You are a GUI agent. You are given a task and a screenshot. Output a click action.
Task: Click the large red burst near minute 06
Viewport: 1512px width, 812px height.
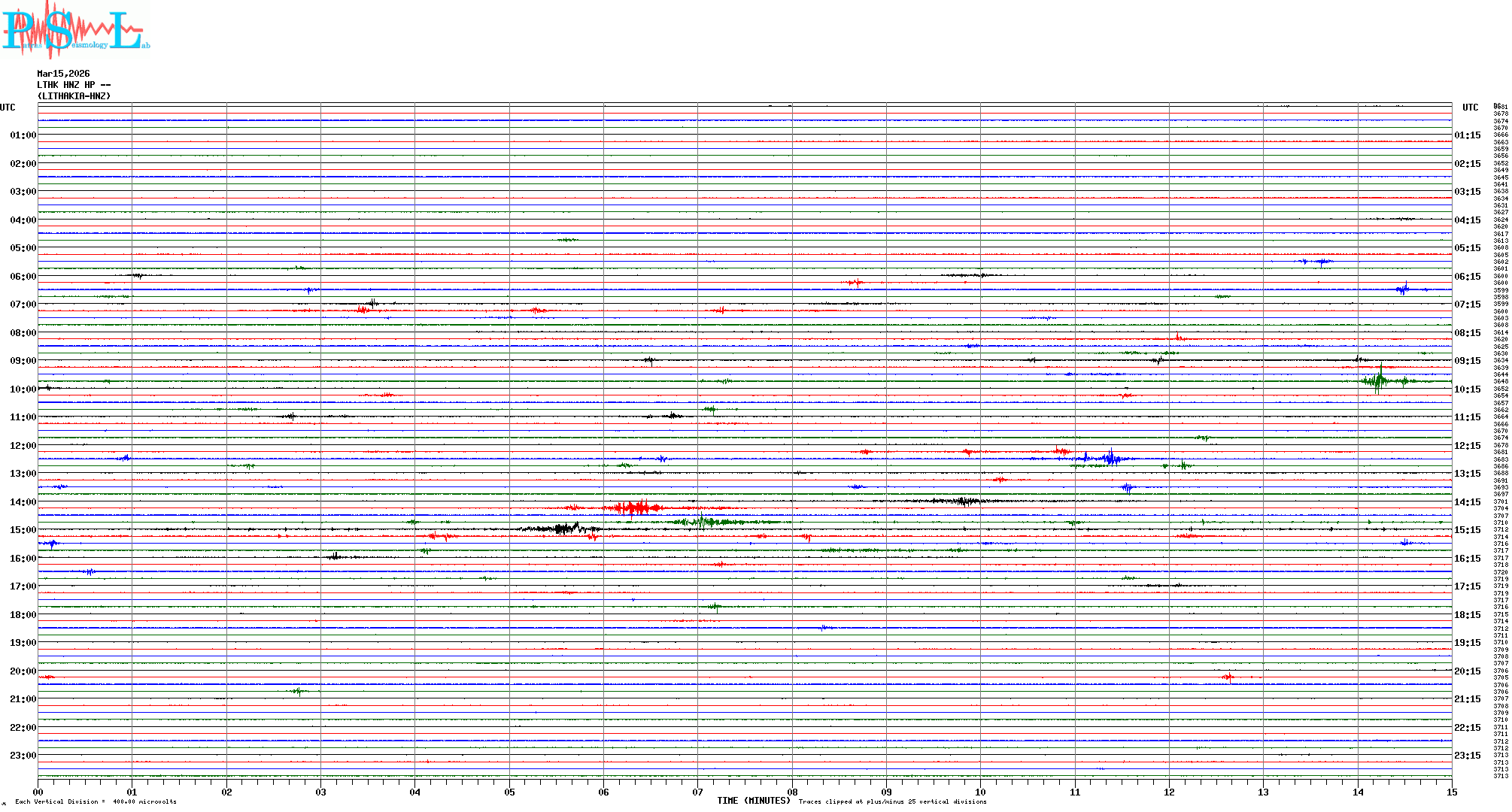pyautogui.click(x=636, y=508)
